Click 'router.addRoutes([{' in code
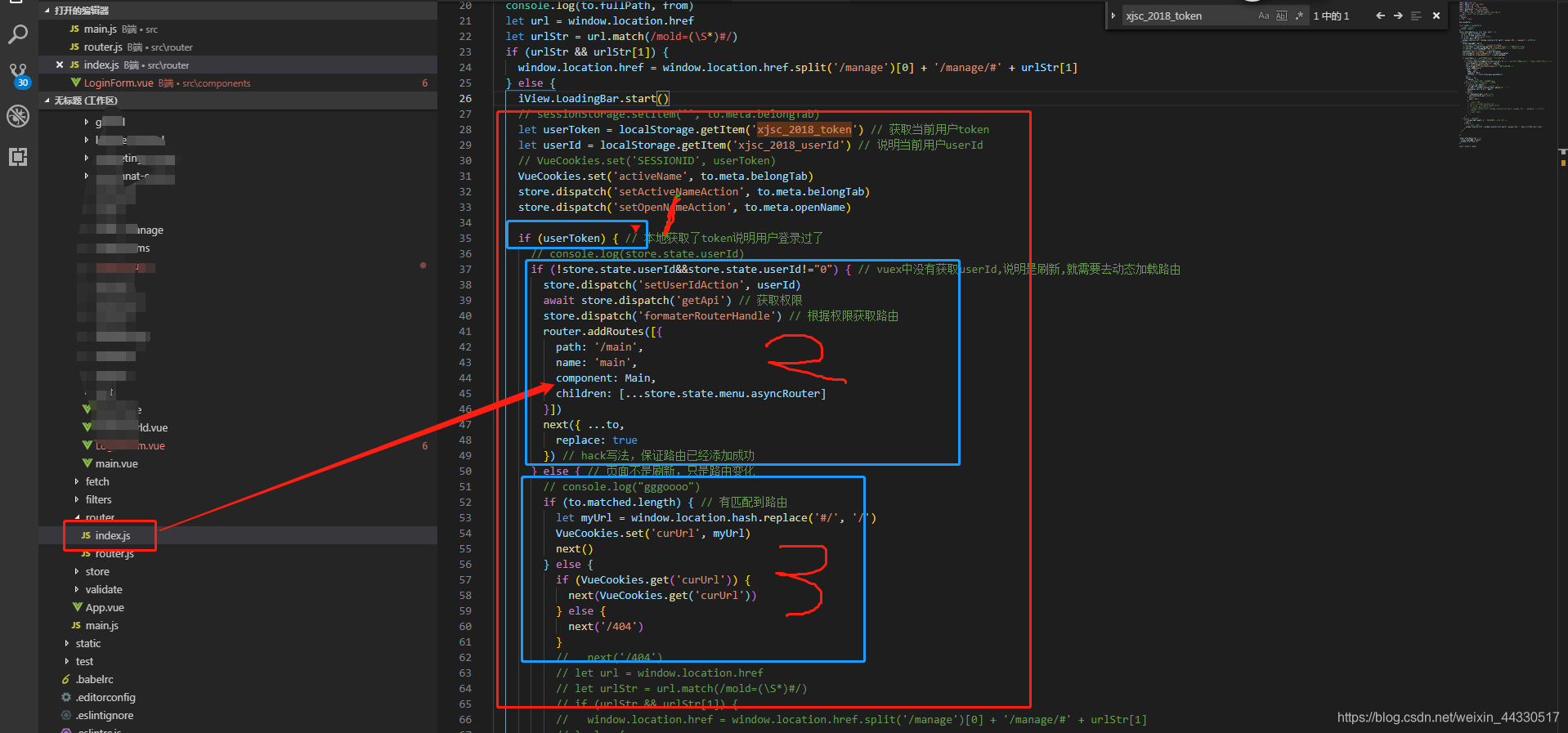Image resolution: width=1568 pixels, height=733 pixels. [603, 331]
